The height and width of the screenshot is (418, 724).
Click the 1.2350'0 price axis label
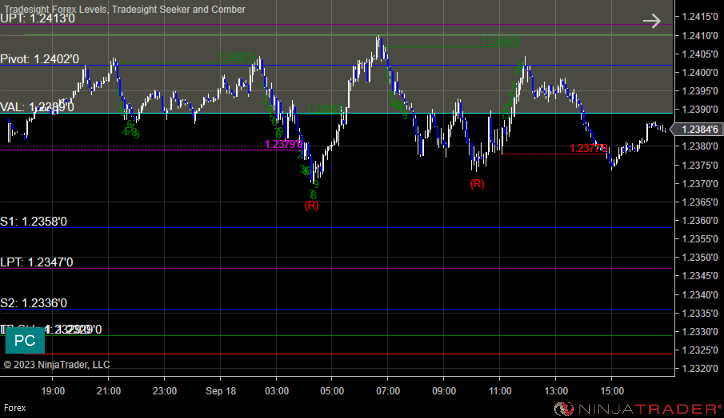(x=700, y=257)
